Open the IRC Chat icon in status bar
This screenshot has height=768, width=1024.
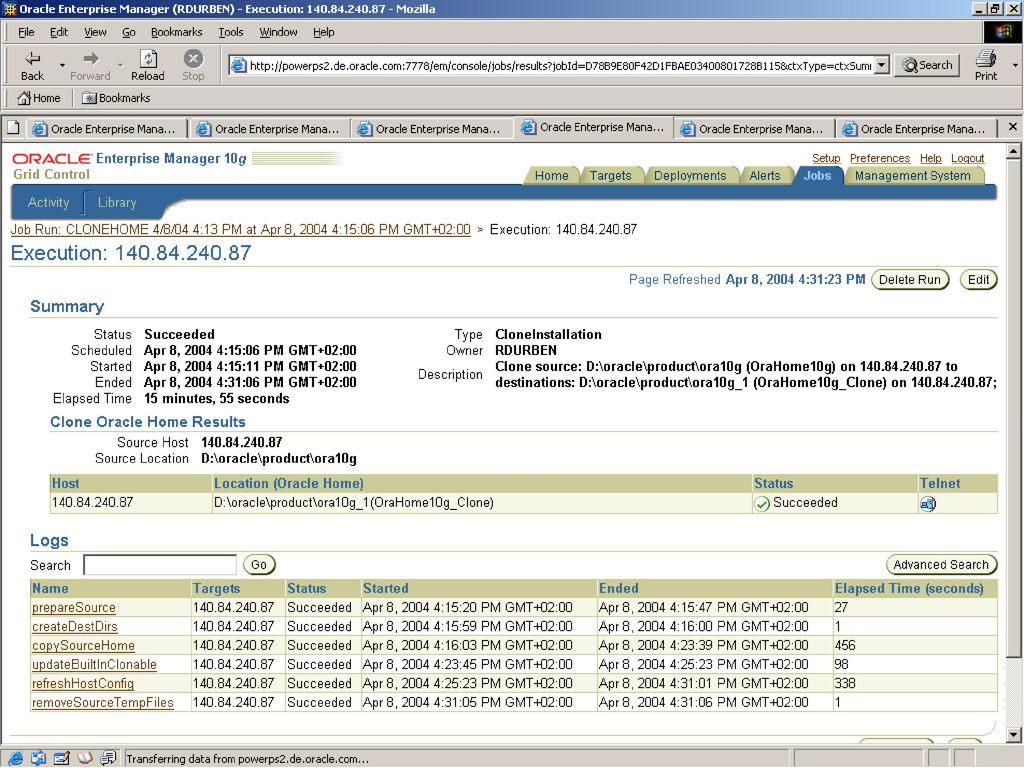tap(108, 758)
